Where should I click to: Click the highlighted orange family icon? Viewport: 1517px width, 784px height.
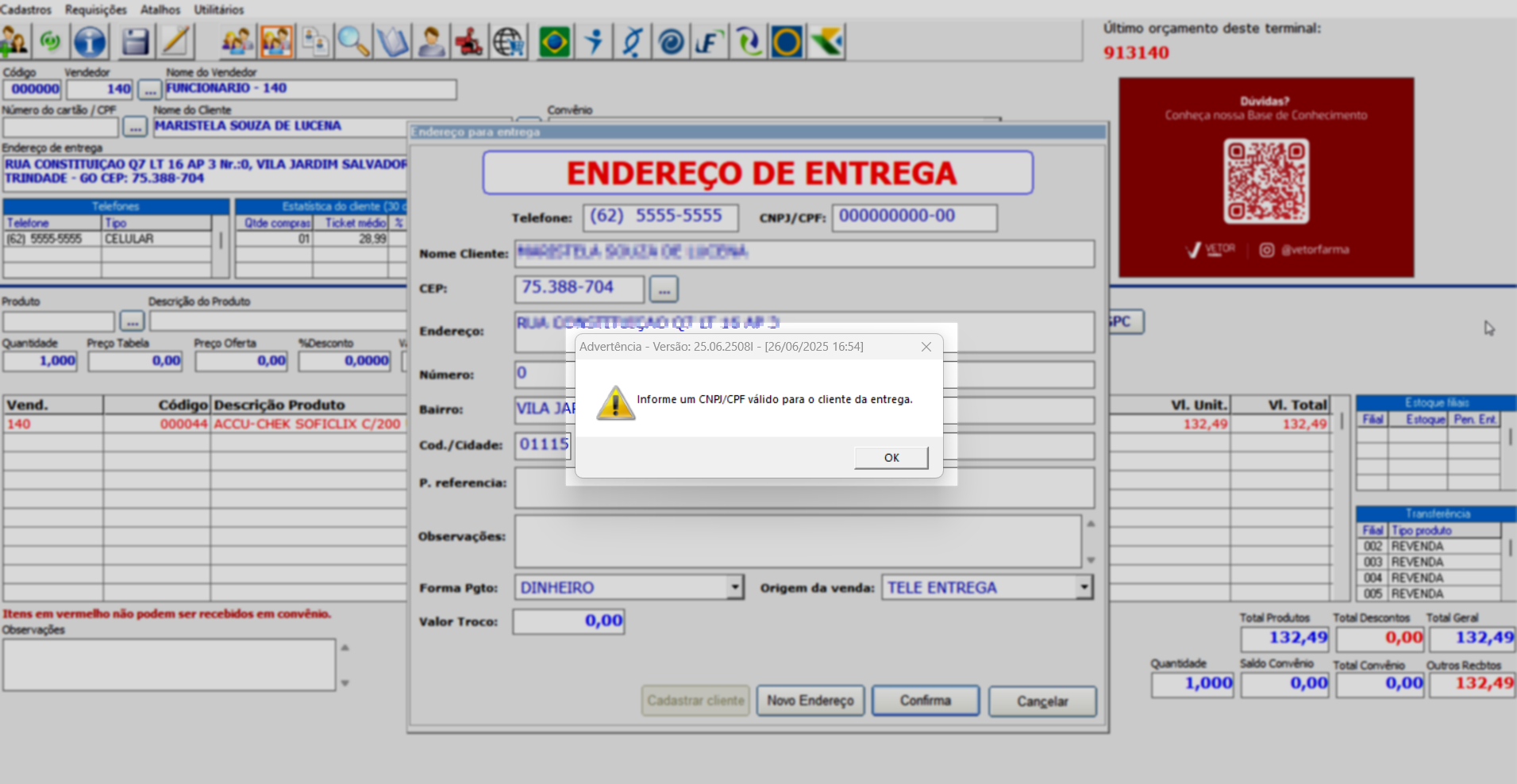[x=275, y=41]
